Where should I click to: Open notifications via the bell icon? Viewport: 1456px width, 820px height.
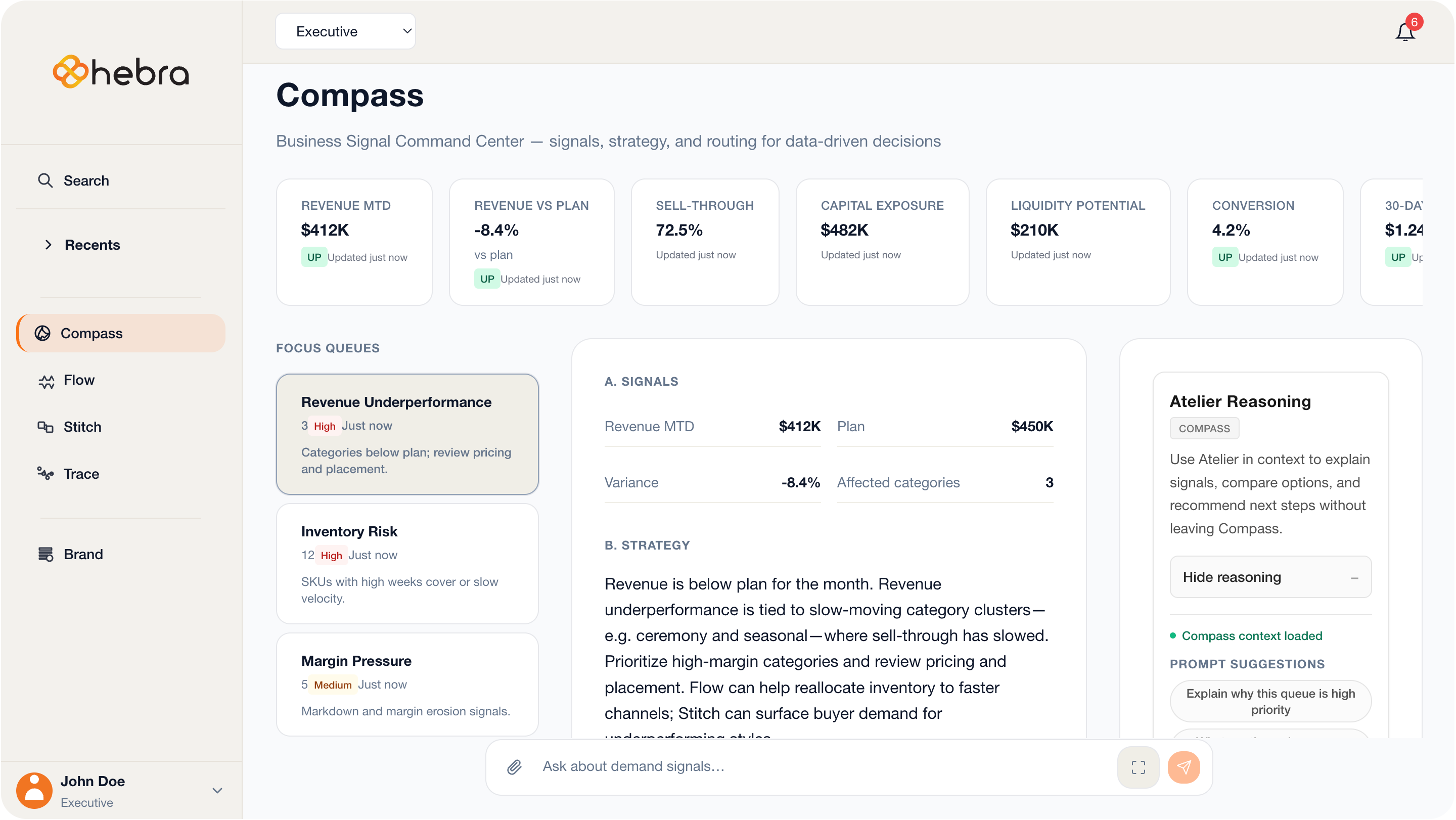(1405, 32)
